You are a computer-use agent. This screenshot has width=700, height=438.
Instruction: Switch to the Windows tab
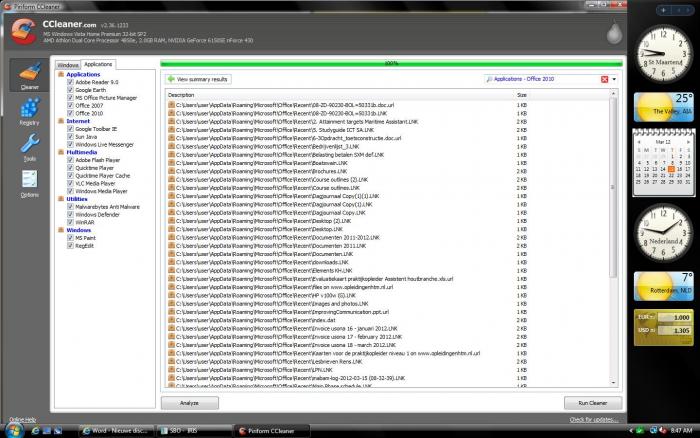point(68,65)
